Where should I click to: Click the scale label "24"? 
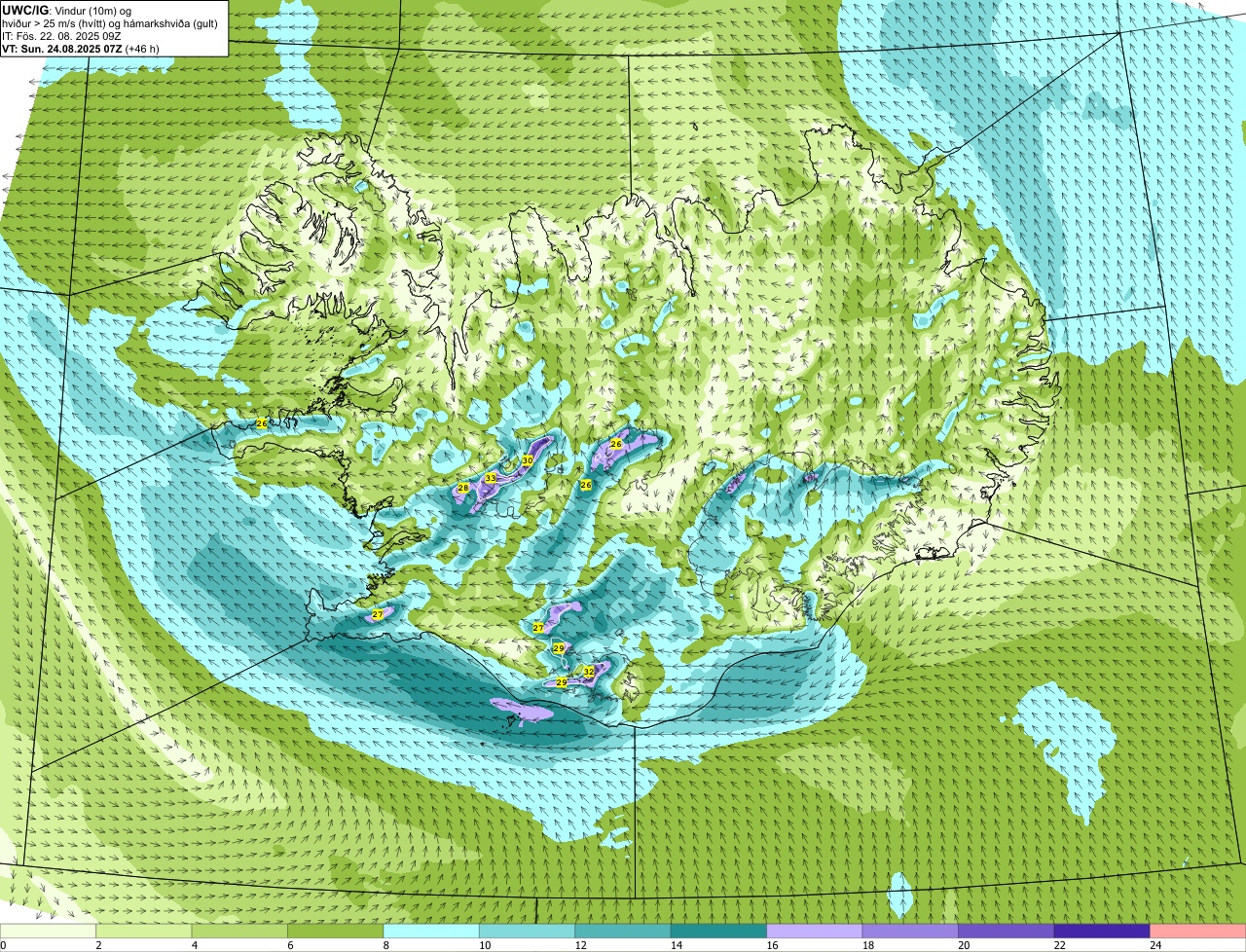[1154, 945]
